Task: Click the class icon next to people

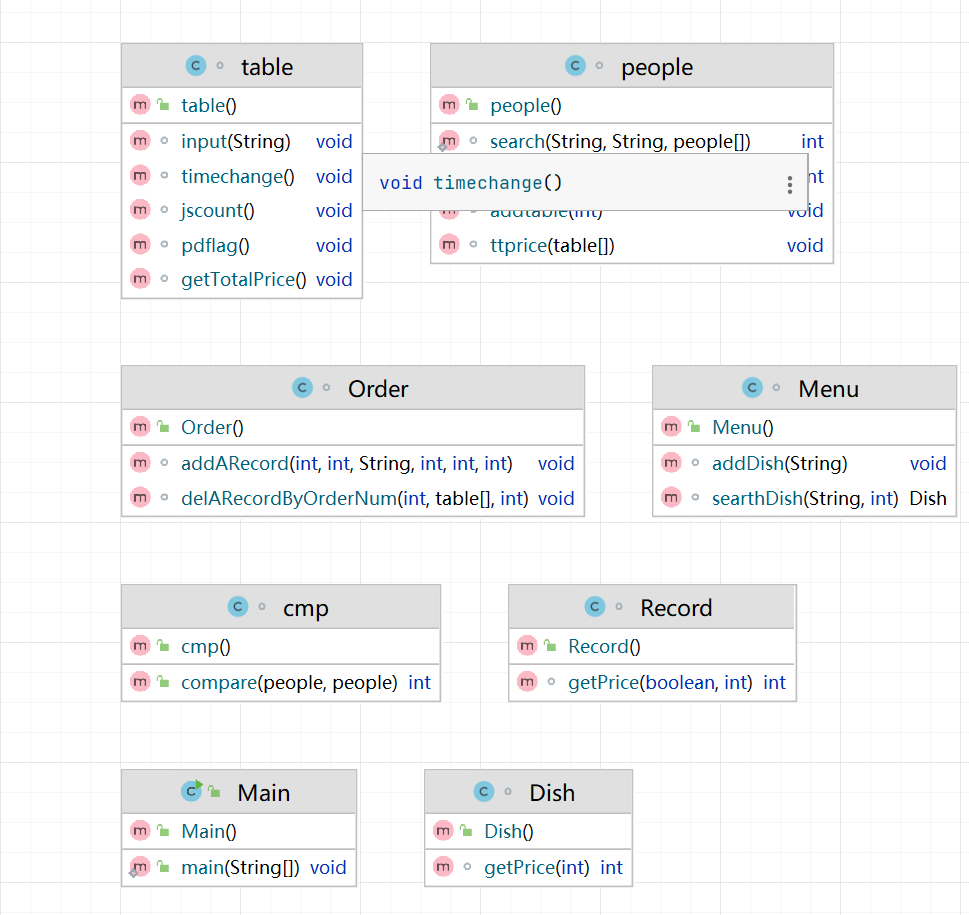Action: tap(575, 67)
